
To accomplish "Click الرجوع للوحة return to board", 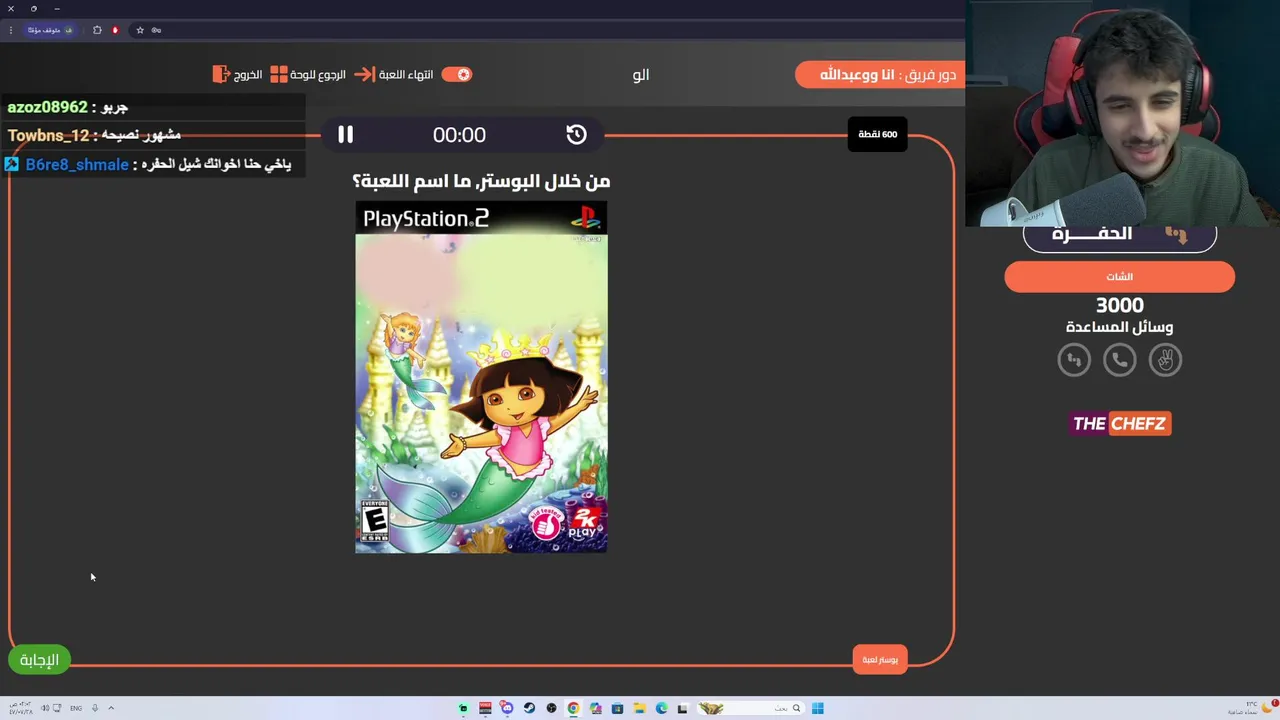I will (x=308, y=74).
